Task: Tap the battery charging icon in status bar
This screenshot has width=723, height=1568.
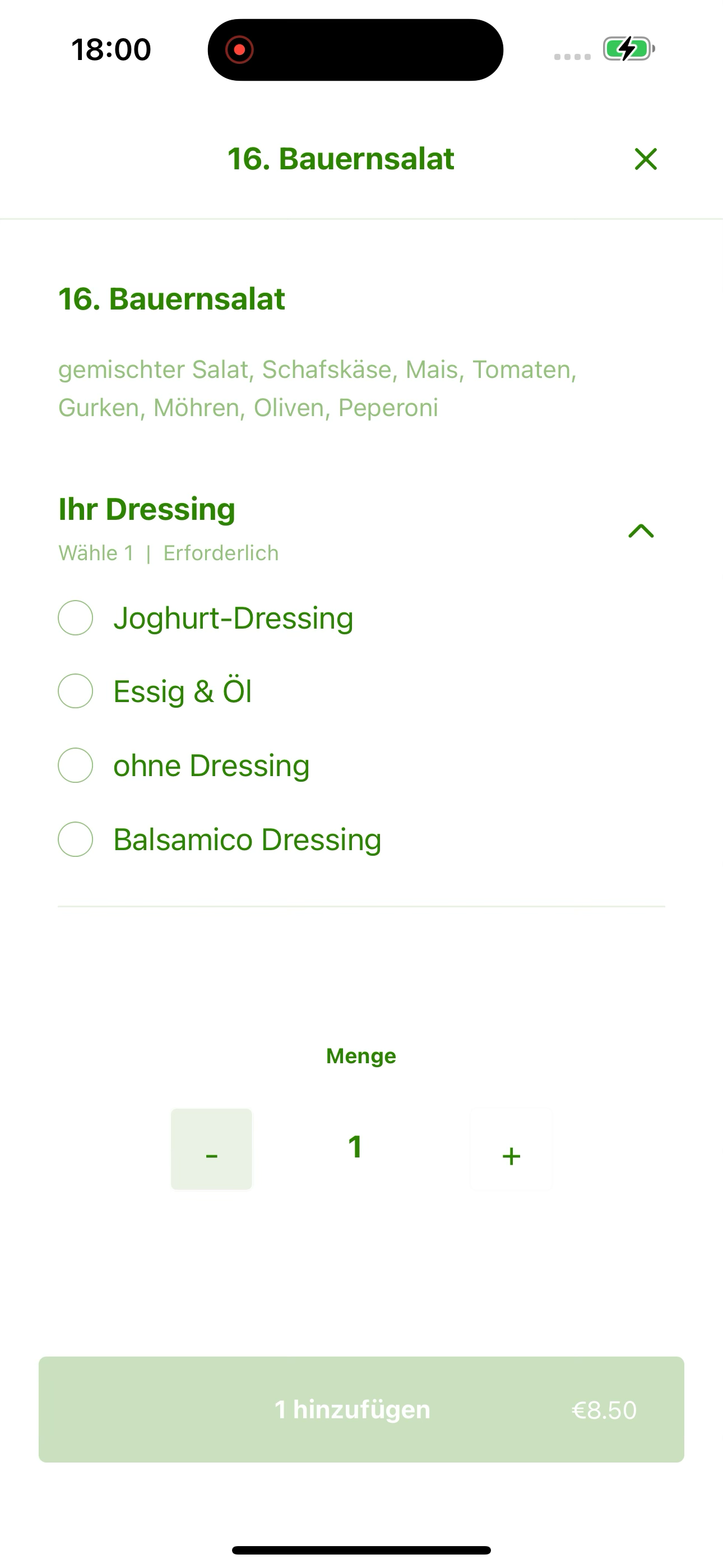Action: click(x=629, y=49)
